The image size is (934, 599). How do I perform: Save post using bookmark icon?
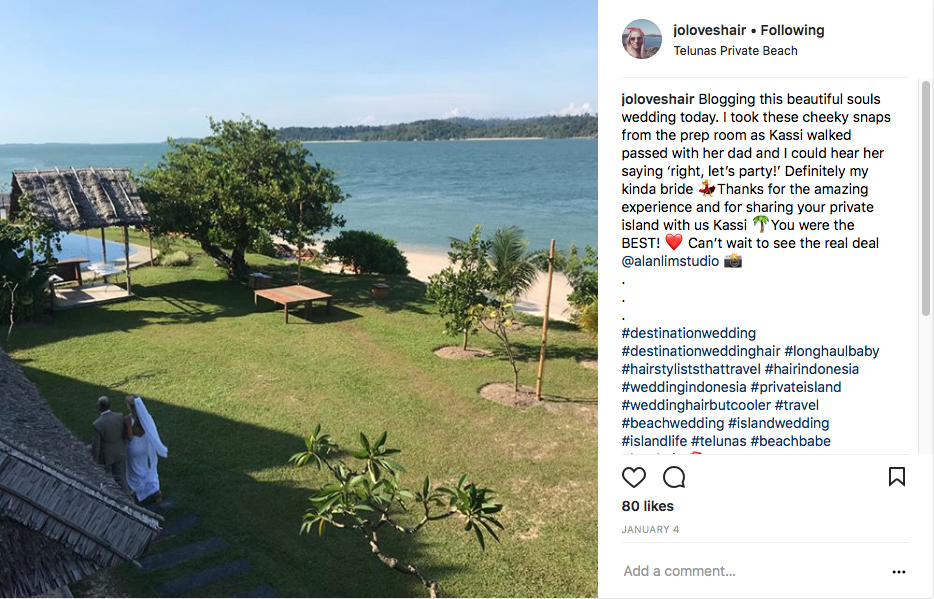point(896,477)
